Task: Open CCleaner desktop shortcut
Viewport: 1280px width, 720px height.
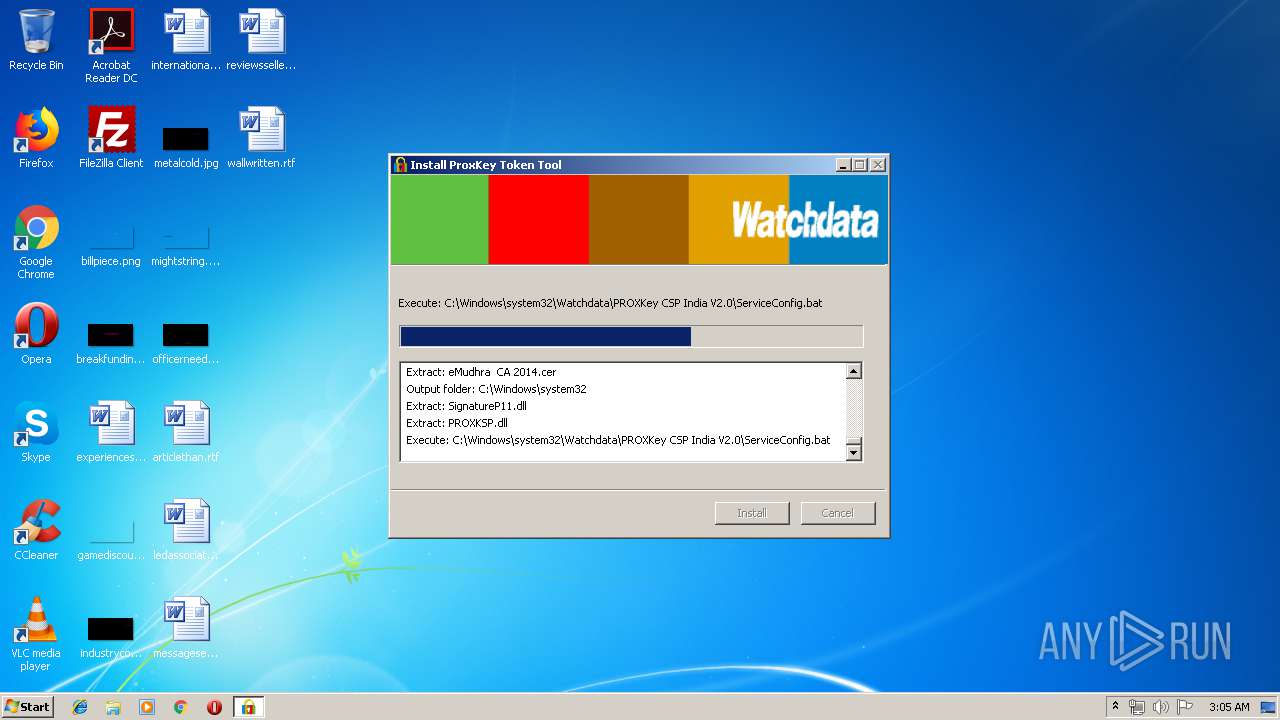Action: (x=36, y=530)
